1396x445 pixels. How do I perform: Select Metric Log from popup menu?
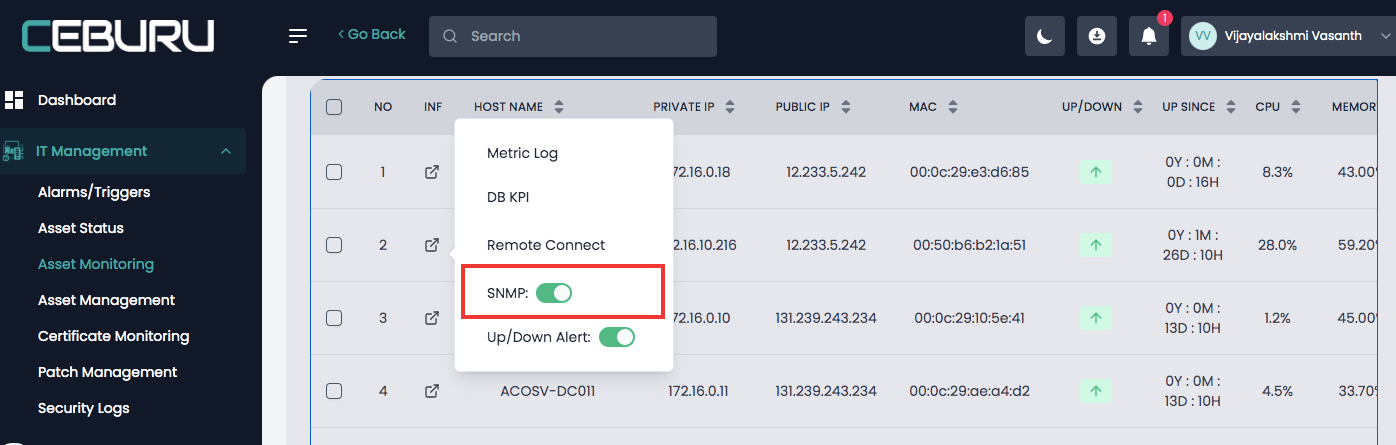coord(522,153)
